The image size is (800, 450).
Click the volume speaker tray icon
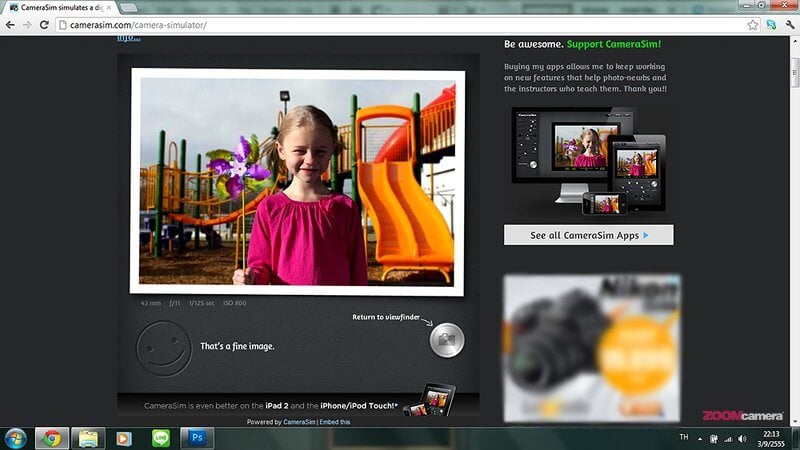tap(742, 439)
